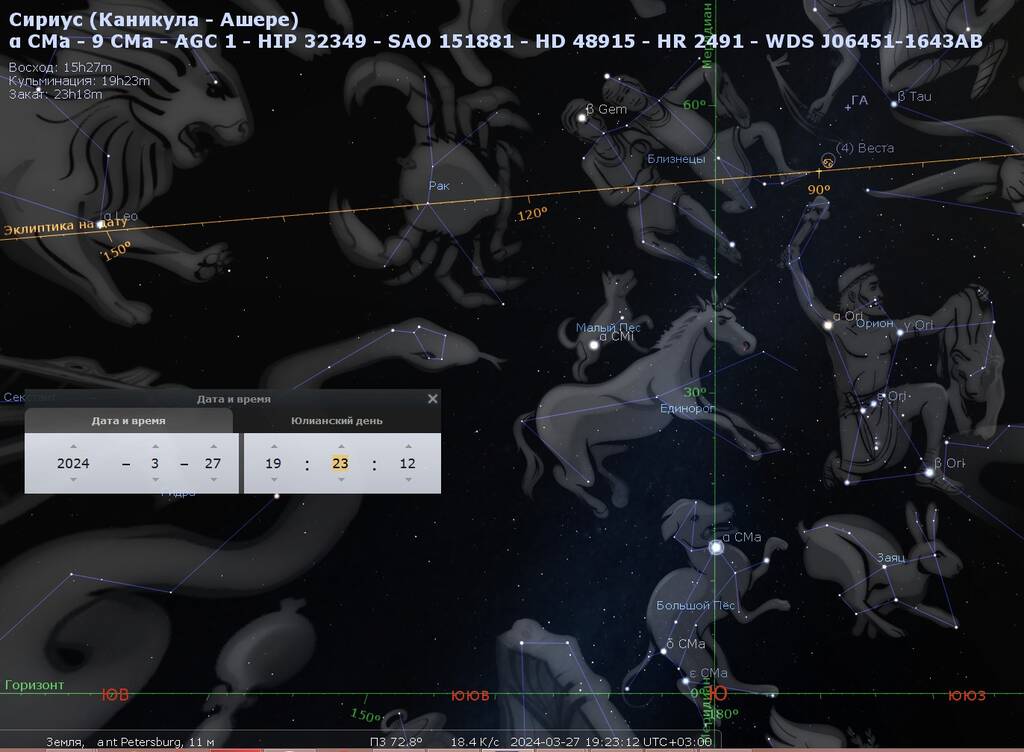Select Betelgeuse (α Ori) star
Screen dimensions: 1024x752
tap(827, 324)
